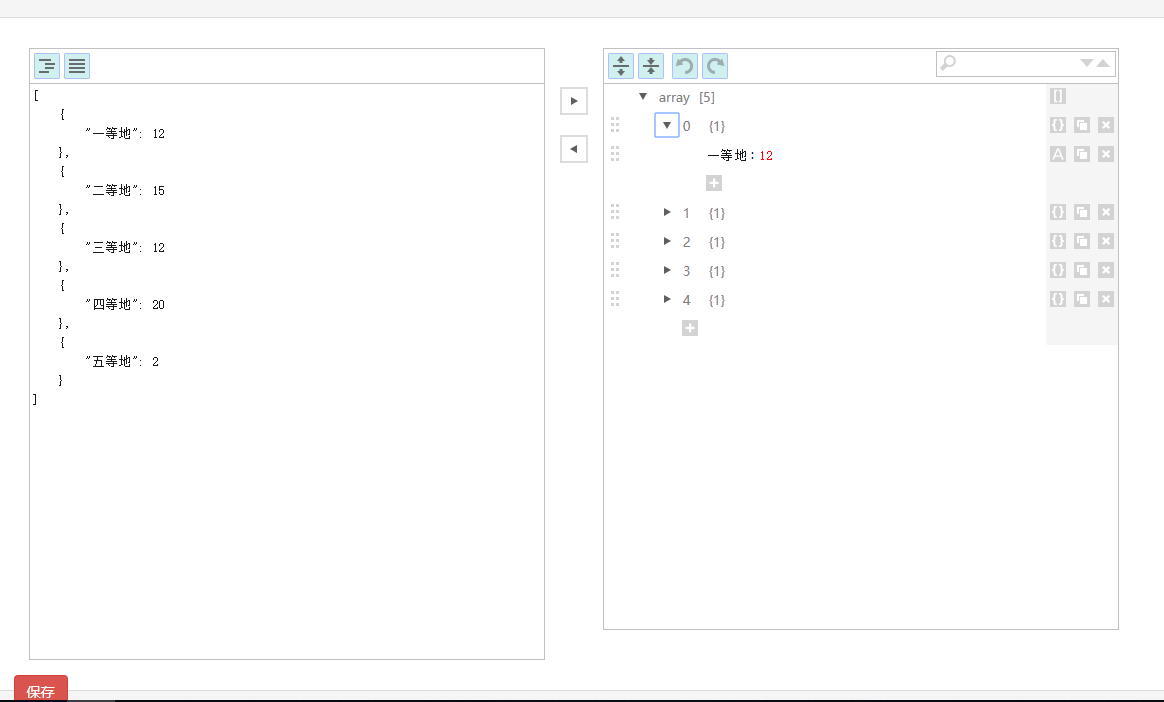Viewport: 1164px width, 702px height.
Task: Remove array item 1
Action: [x=1105, y=211]
